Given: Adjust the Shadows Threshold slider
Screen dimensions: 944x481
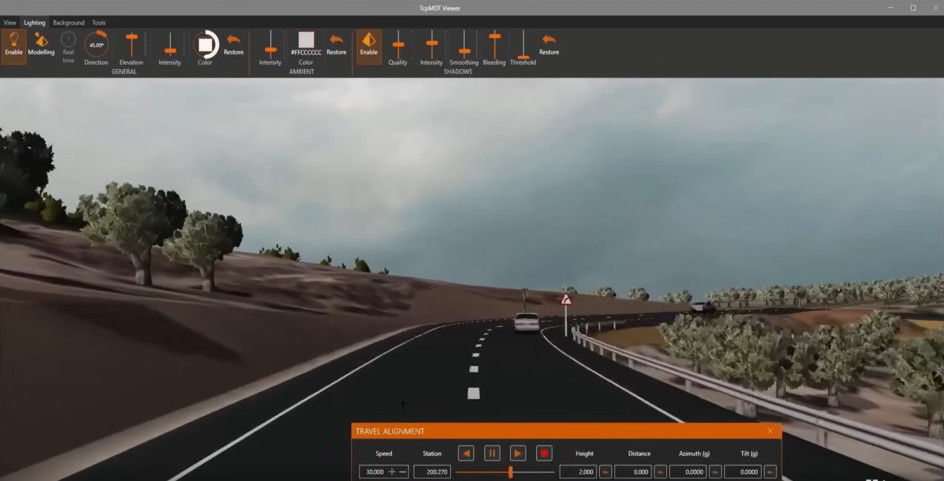Looking at the screenshot, I should click(523, 45).
